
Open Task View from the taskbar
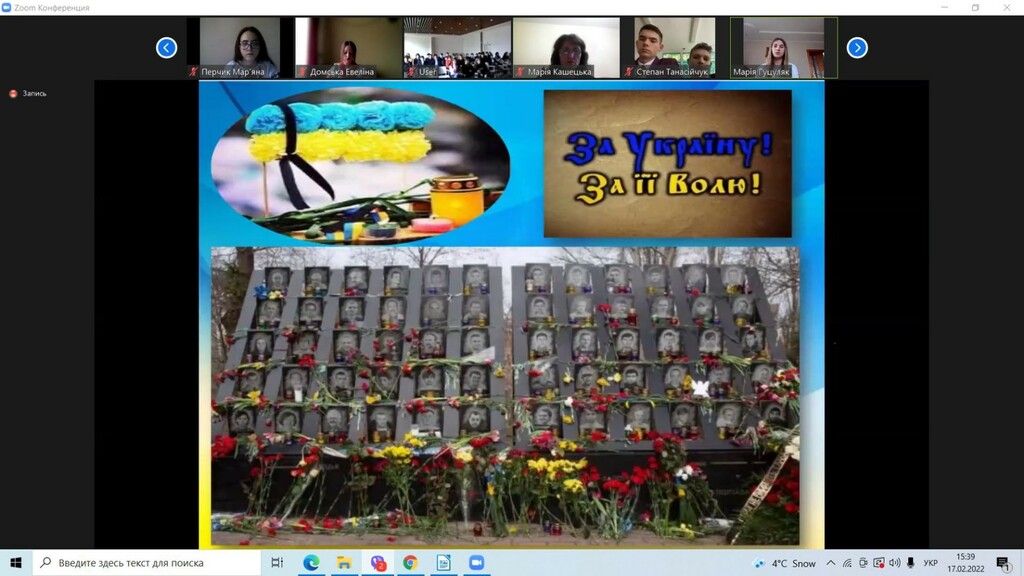click(x=277, y=563)
